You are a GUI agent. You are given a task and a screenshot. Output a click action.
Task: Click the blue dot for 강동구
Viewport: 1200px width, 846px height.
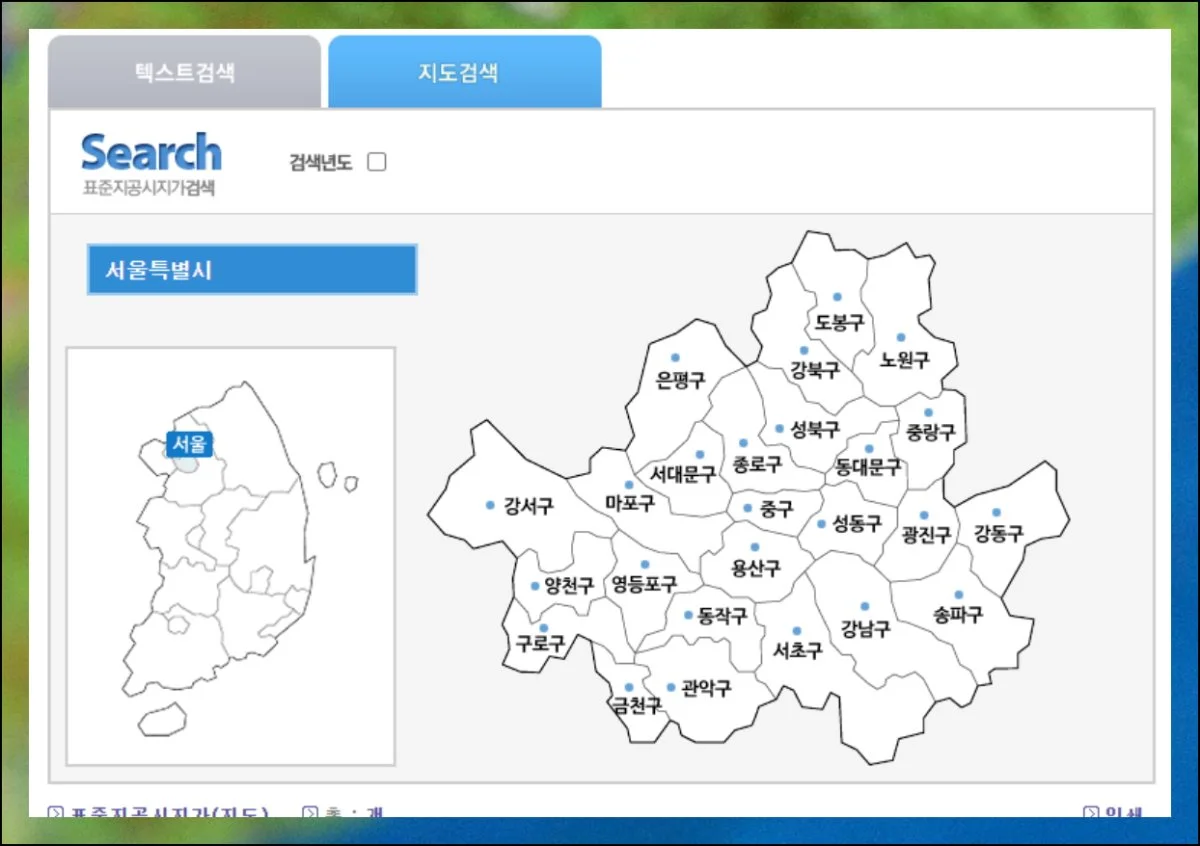[x=996, y=513]
